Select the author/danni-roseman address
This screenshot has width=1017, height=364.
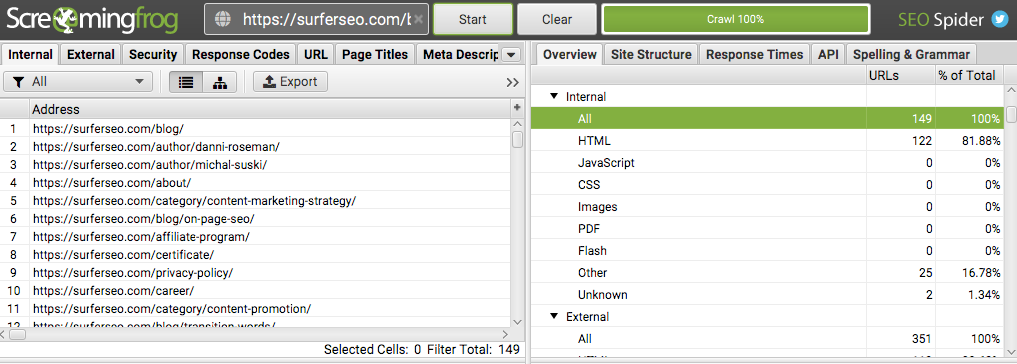click(256, 147)
